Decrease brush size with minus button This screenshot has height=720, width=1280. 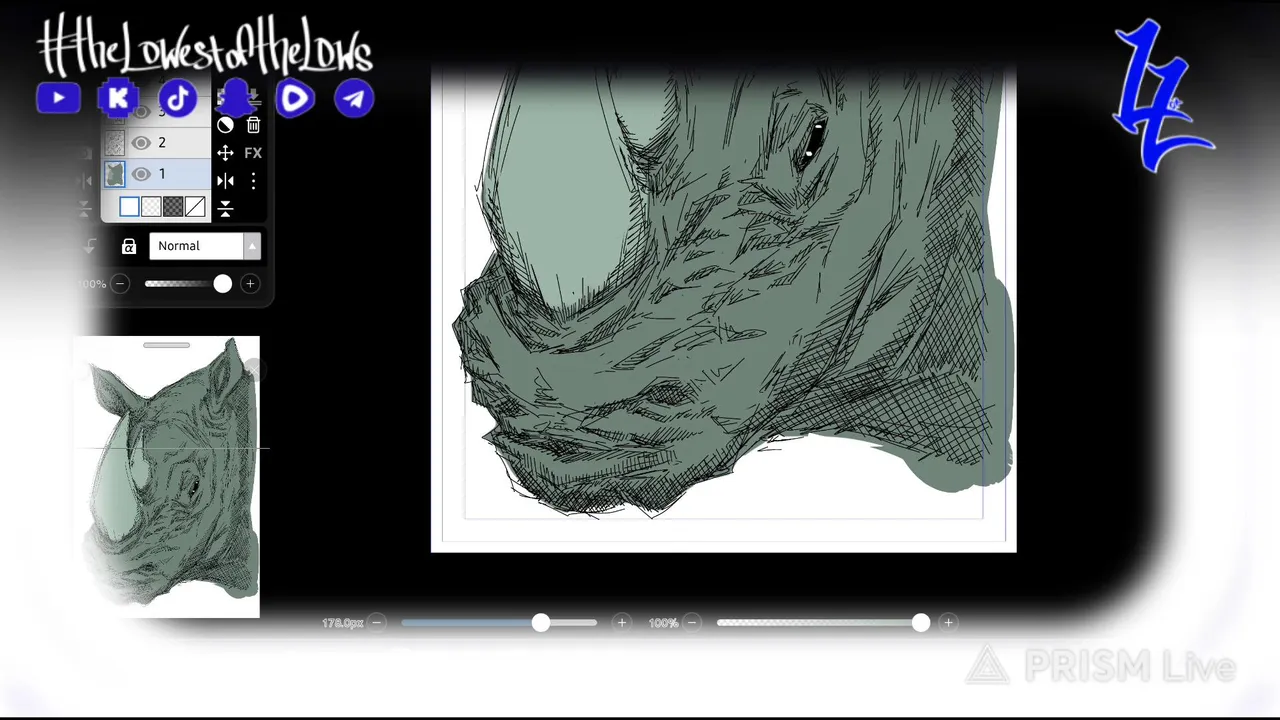pyautogui.click(x=377, y=622)
